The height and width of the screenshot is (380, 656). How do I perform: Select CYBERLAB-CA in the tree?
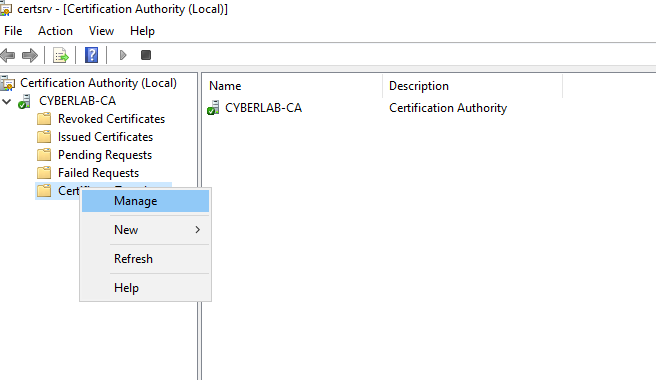coord(77,101)
